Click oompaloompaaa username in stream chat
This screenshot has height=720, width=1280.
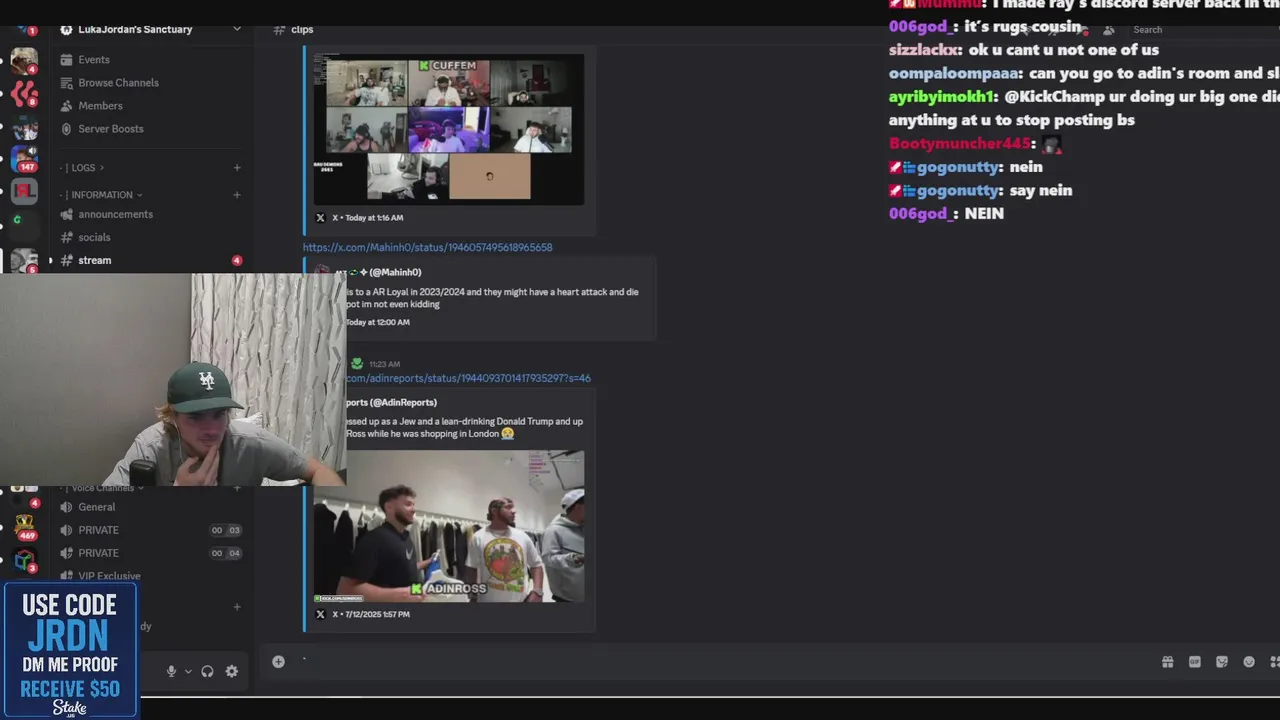[954, 73]
